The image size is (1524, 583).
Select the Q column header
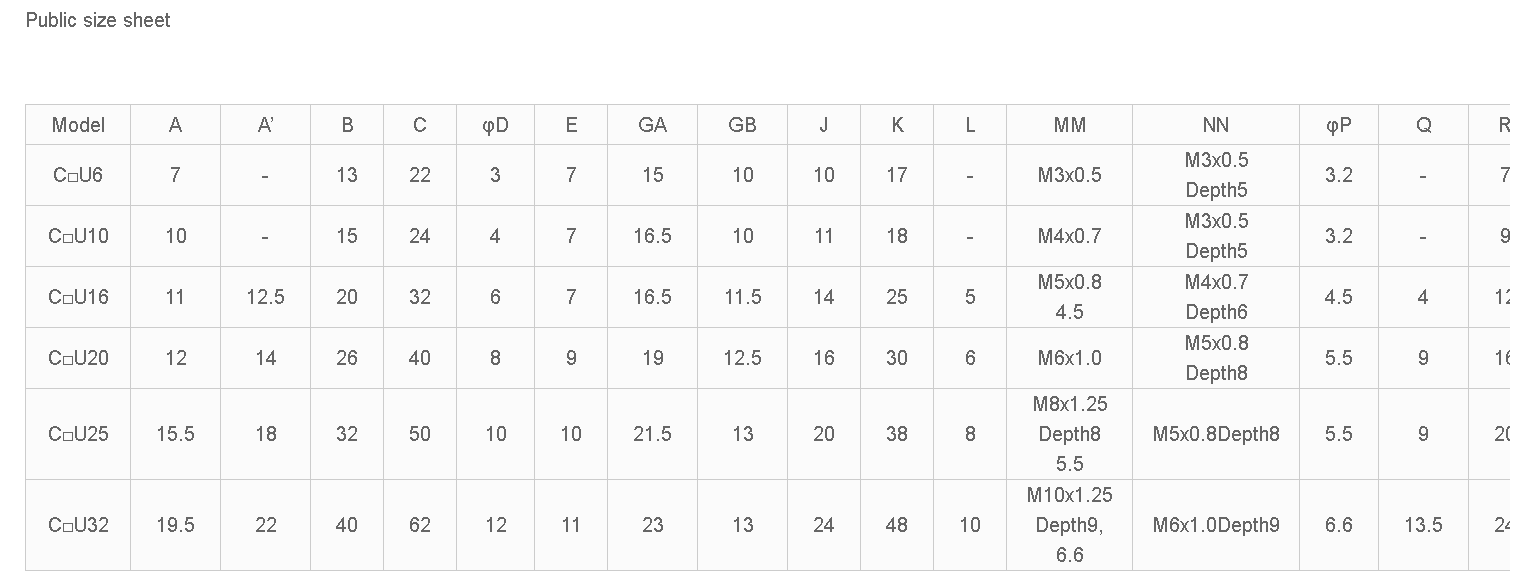click(1423, 125)
